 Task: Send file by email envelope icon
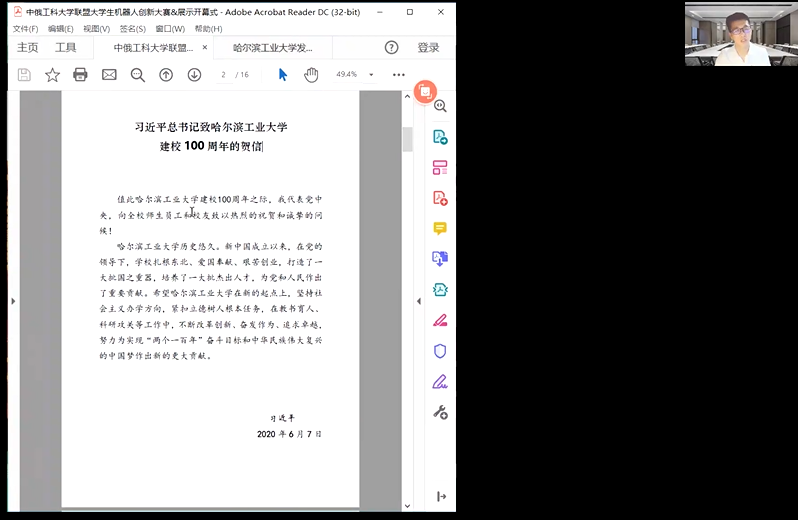(109, 75)
